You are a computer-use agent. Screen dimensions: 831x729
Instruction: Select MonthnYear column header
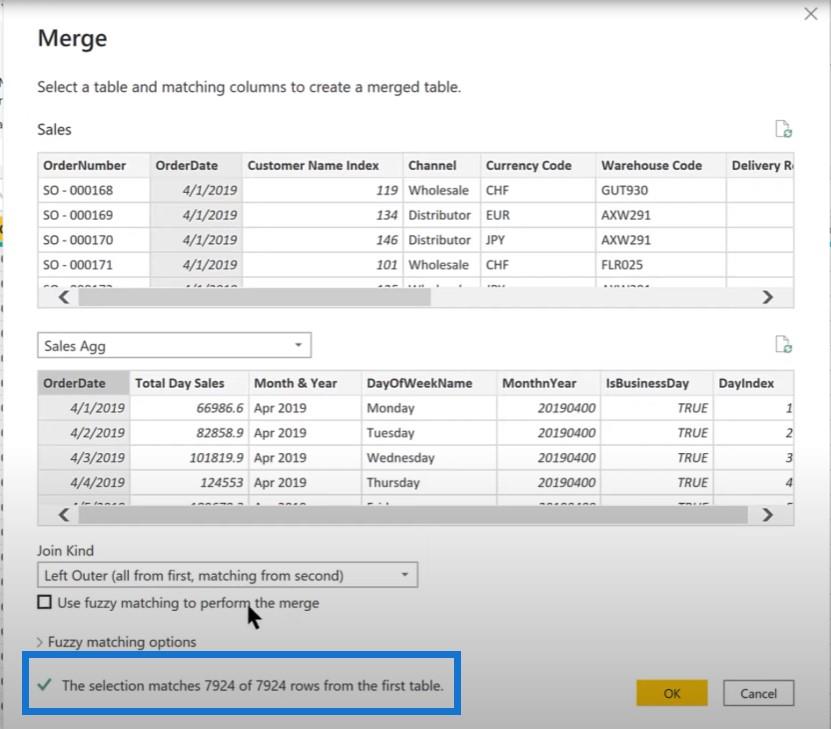(549, 383)
